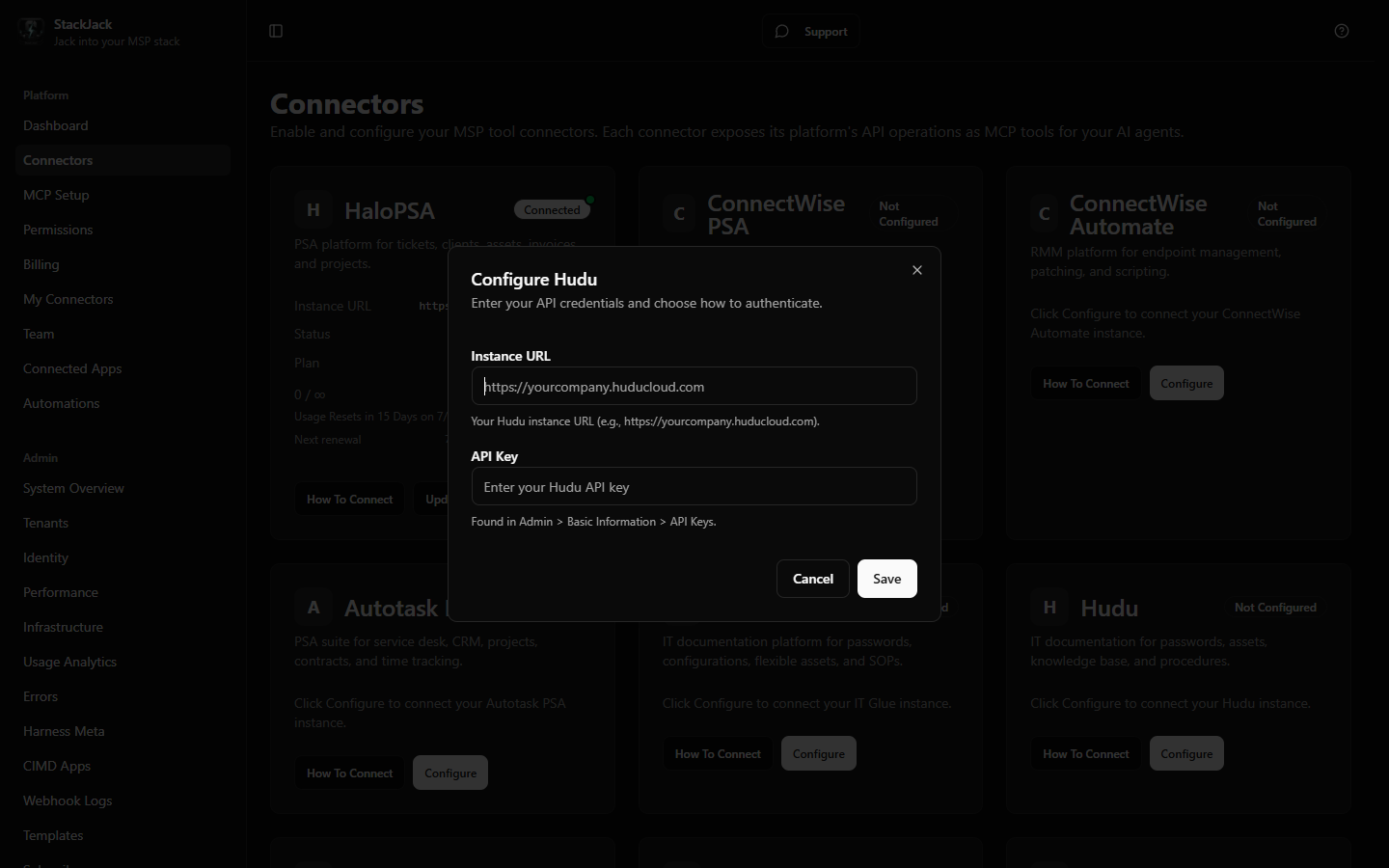Cancel the Hudu configuration
Image resolution: width=1389 pixels, height=868 pixels.
(x=813, y=579)
